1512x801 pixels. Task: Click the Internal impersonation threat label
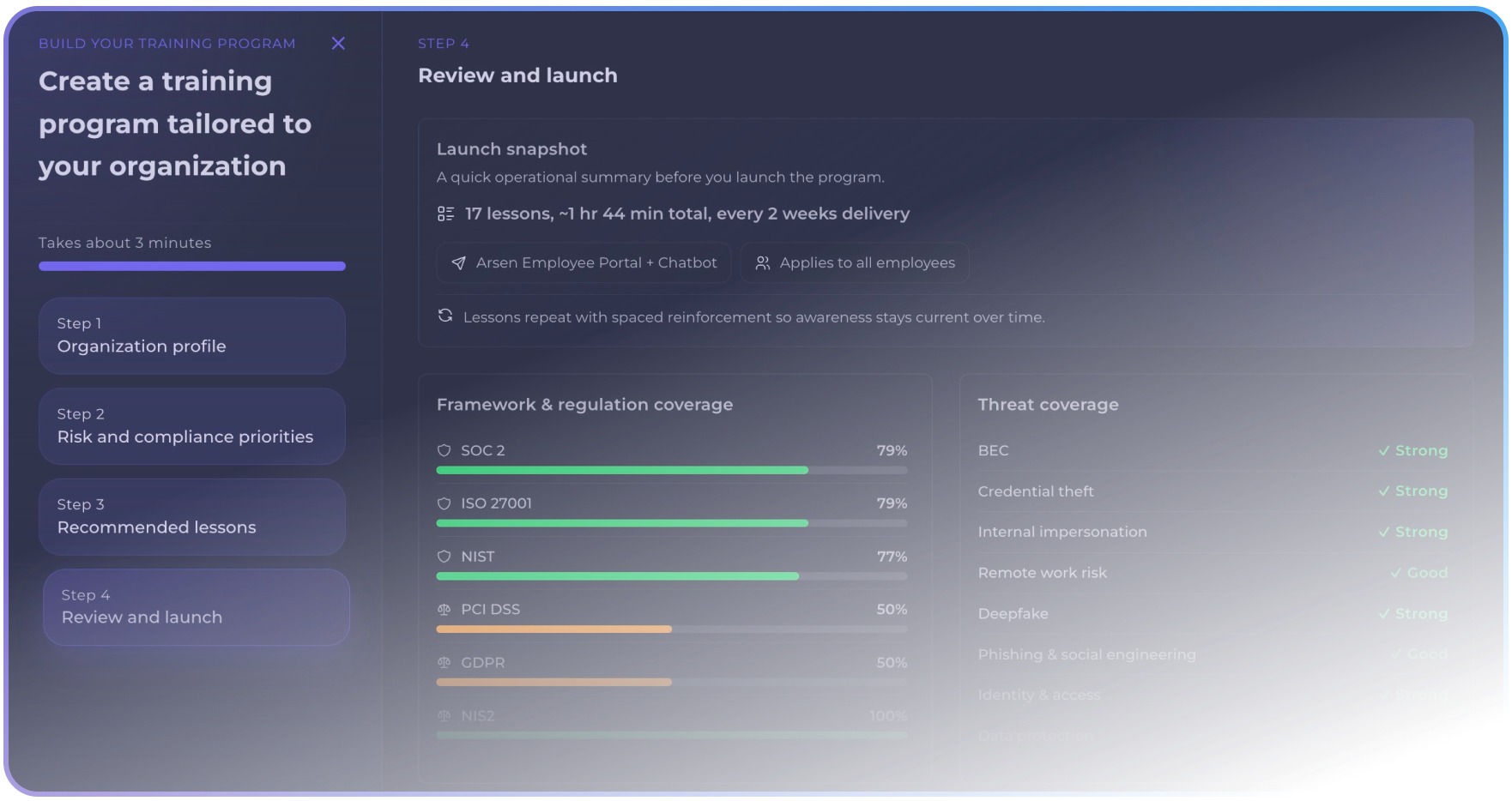coord(1062,532)
